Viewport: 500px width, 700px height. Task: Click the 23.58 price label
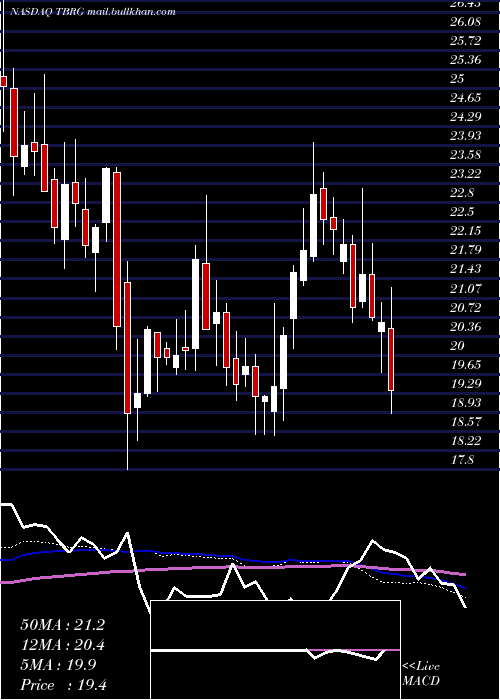tap(466, 155)
